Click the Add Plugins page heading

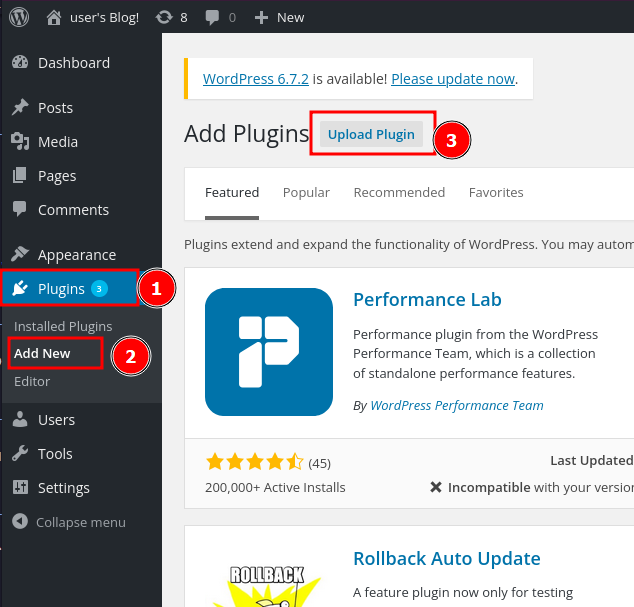point(247,134)
